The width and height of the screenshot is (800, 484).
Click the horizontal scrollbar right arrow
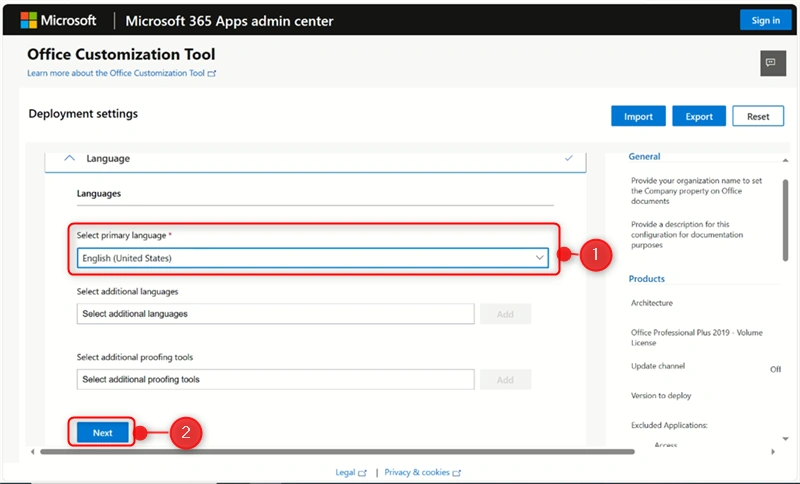point(773,451)
